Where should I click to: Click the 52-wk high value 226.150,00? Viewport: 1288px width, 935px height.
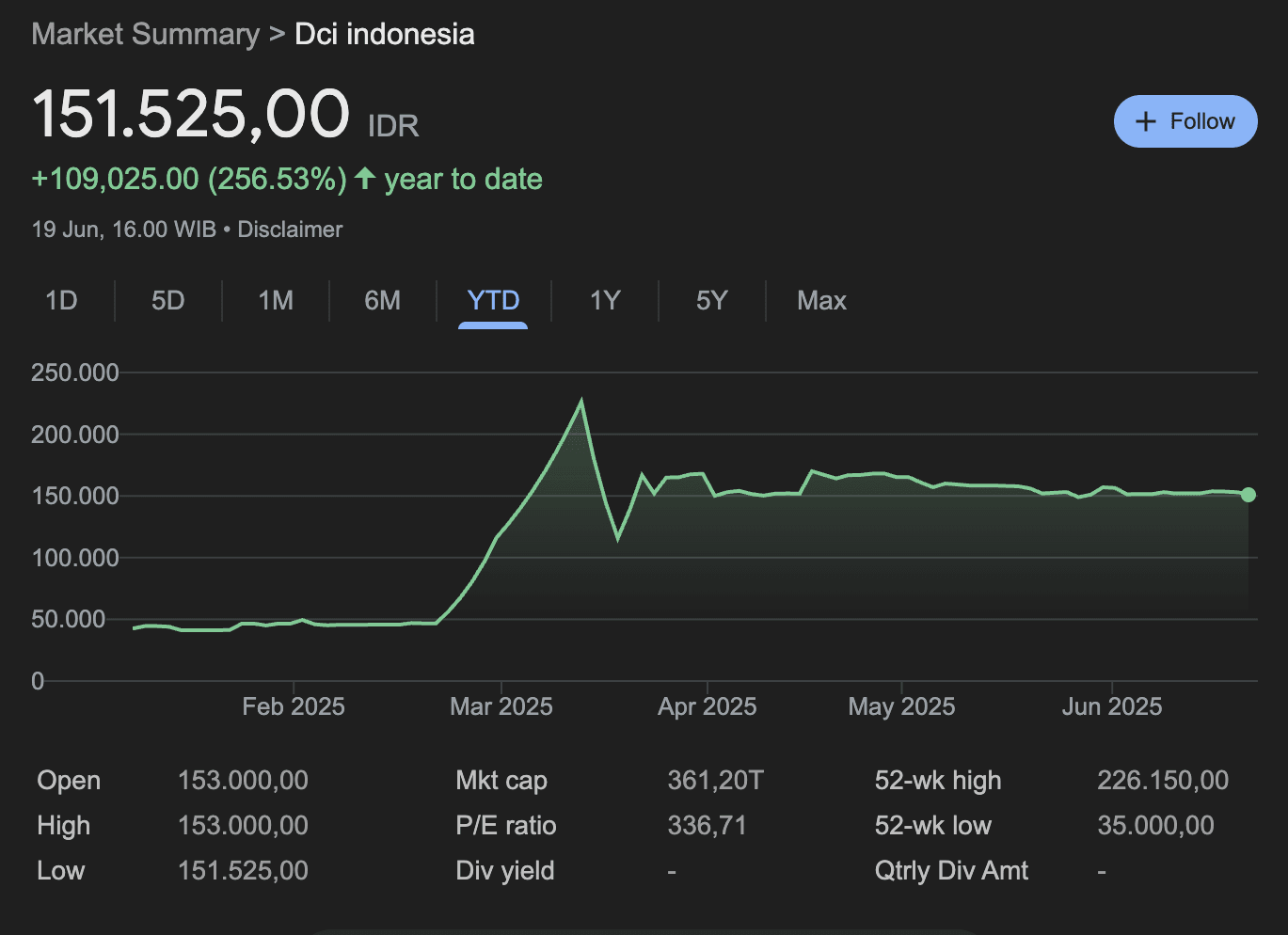(x=1162, y=780)
